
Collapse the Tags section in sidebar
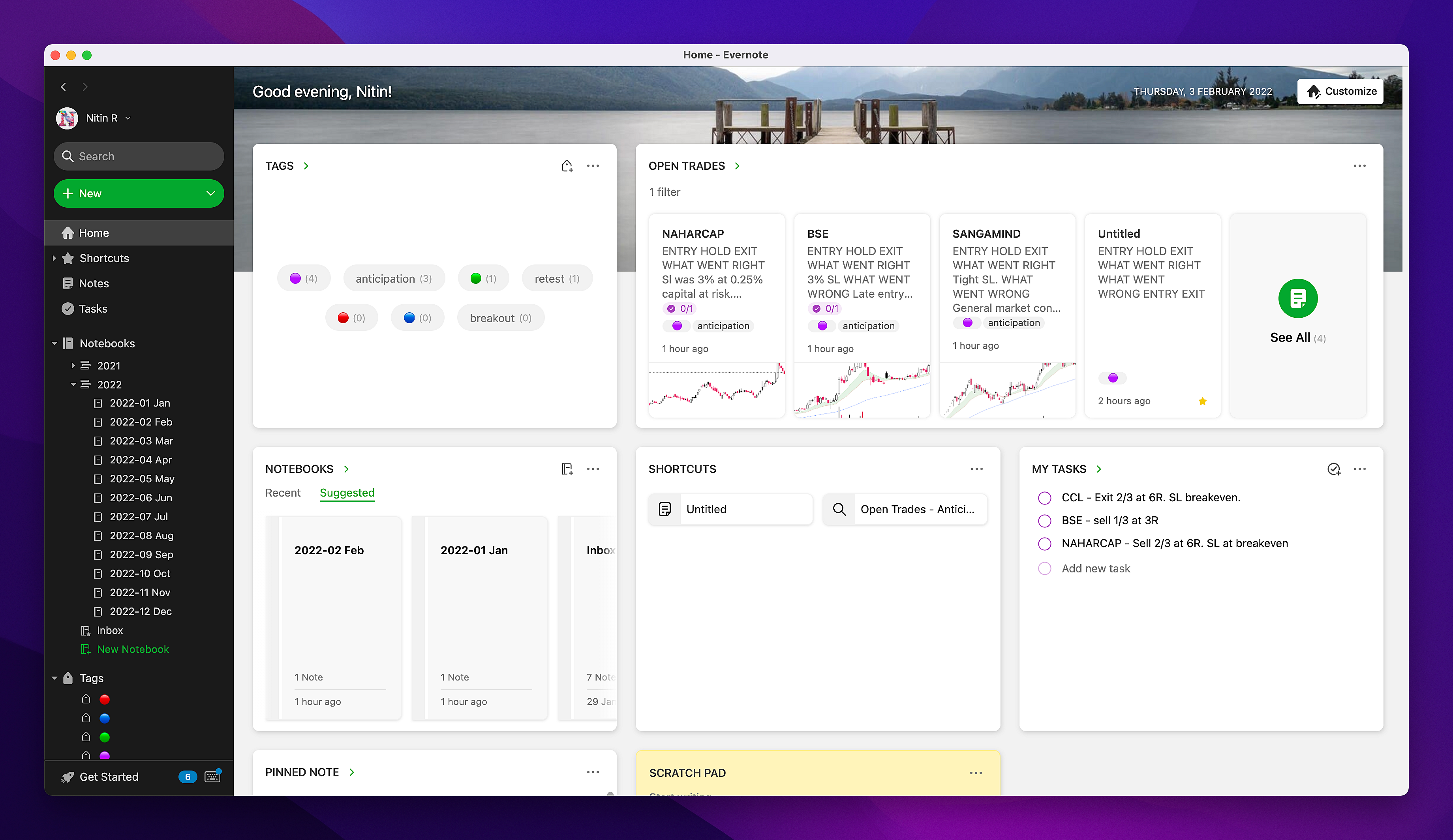pos(54,679)
